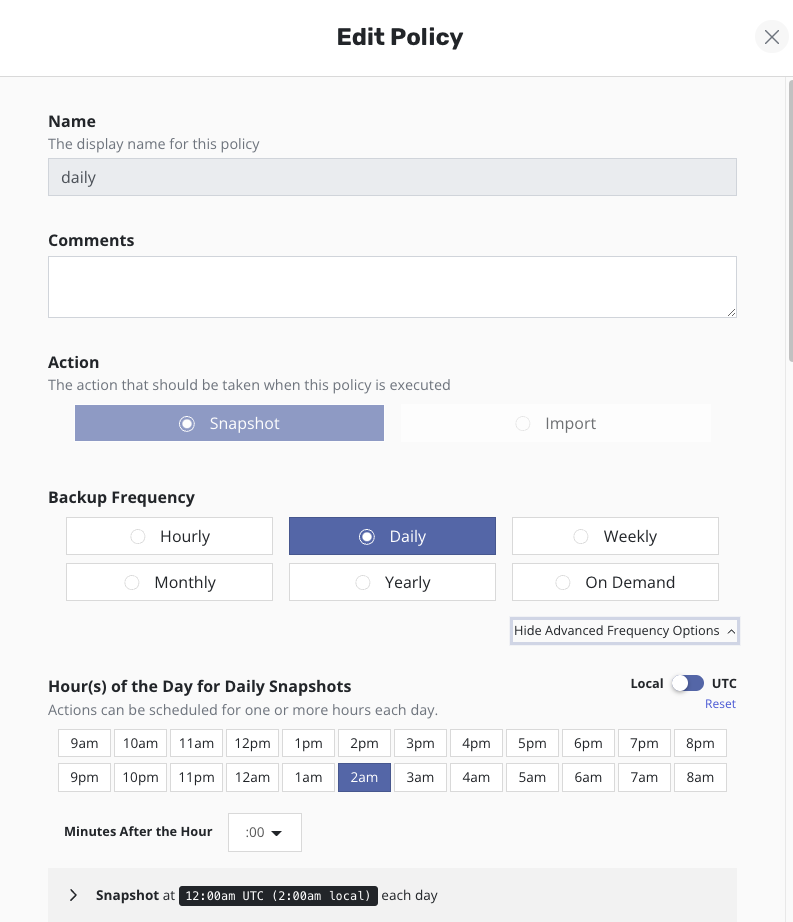Select the 8pm hour button

click(700, 743)
